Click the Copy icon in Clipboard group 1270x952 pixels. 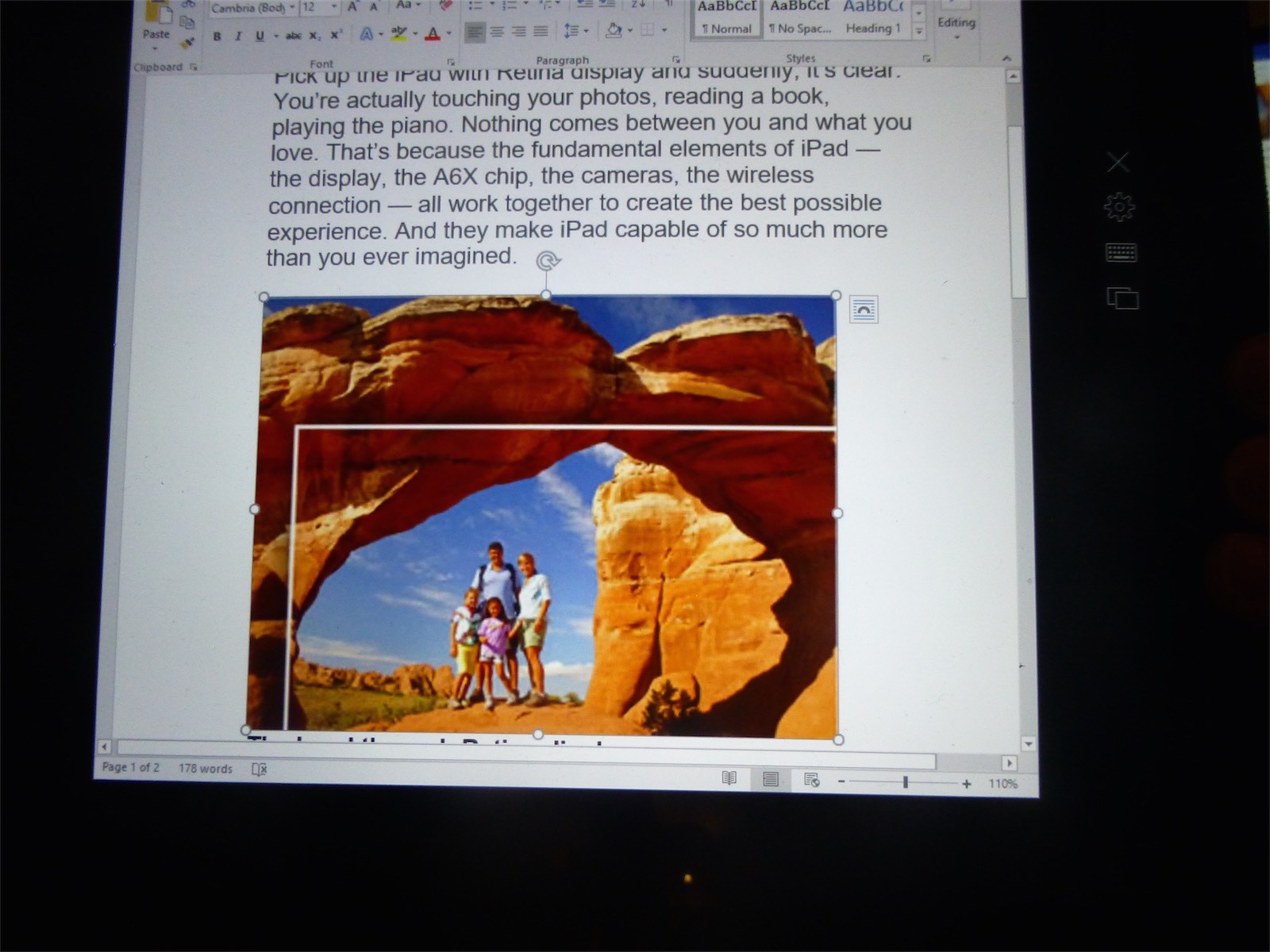tap(187, 22)
